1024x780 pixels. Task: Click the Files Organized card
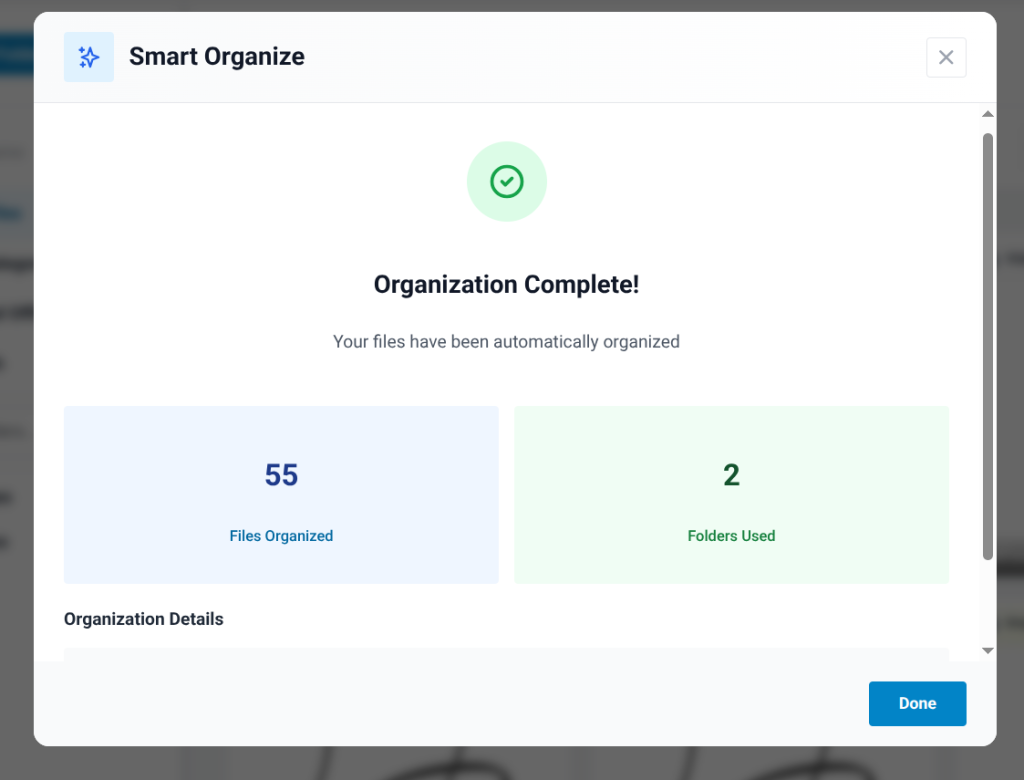(281, 495)
